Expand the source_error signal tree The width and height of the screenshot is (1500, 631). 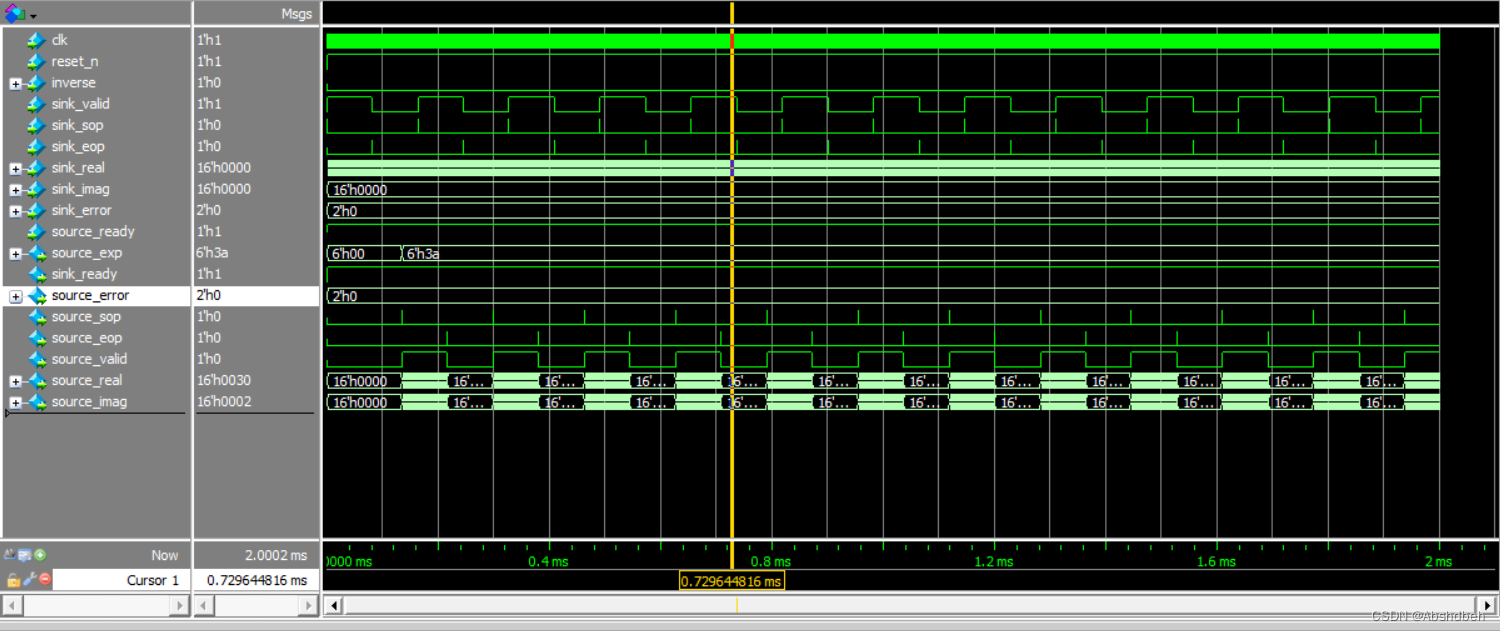click(16, 296)
